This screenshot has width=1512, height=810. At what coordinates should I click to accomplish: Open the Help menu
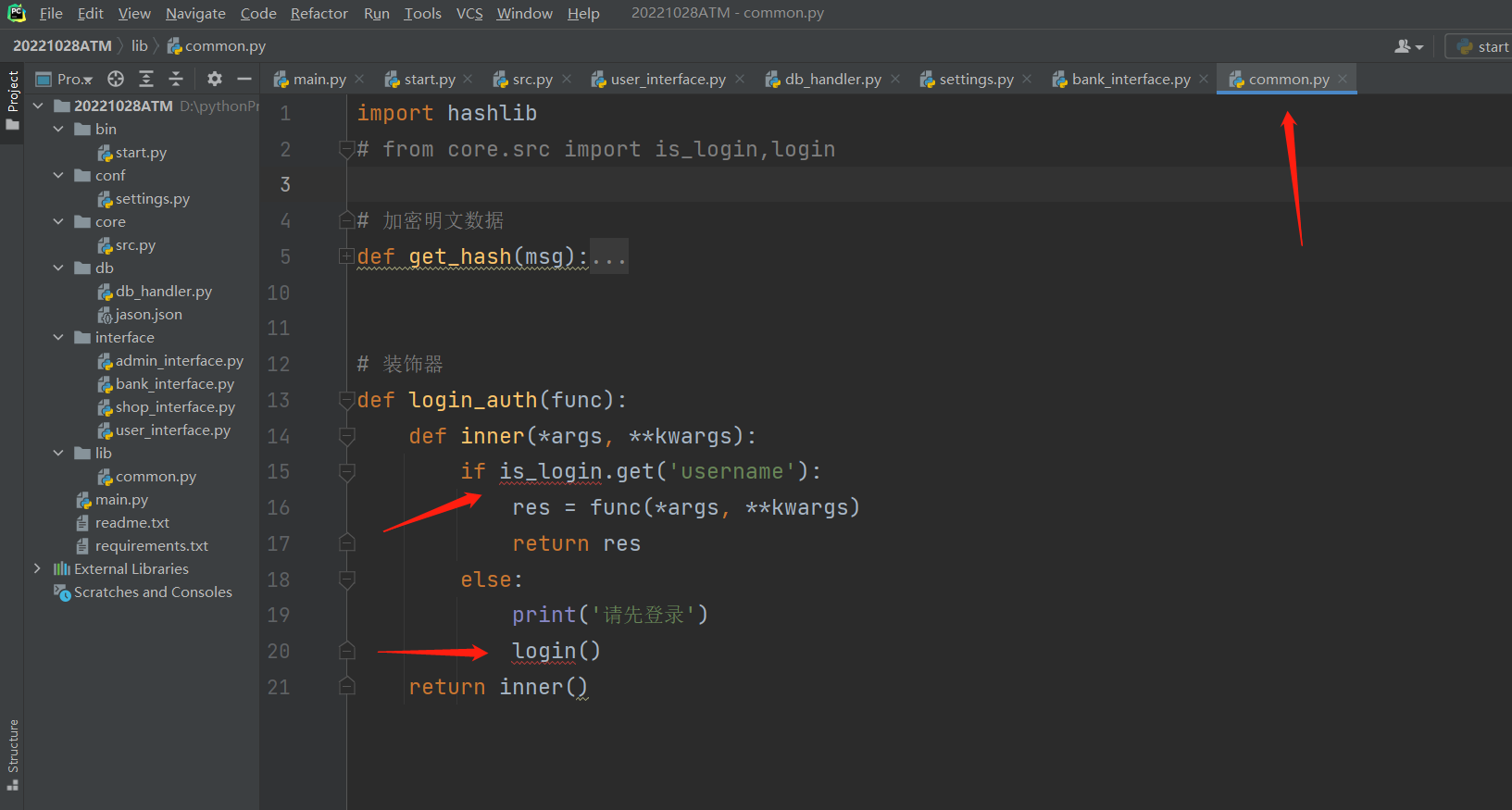[x=583, y=13]
